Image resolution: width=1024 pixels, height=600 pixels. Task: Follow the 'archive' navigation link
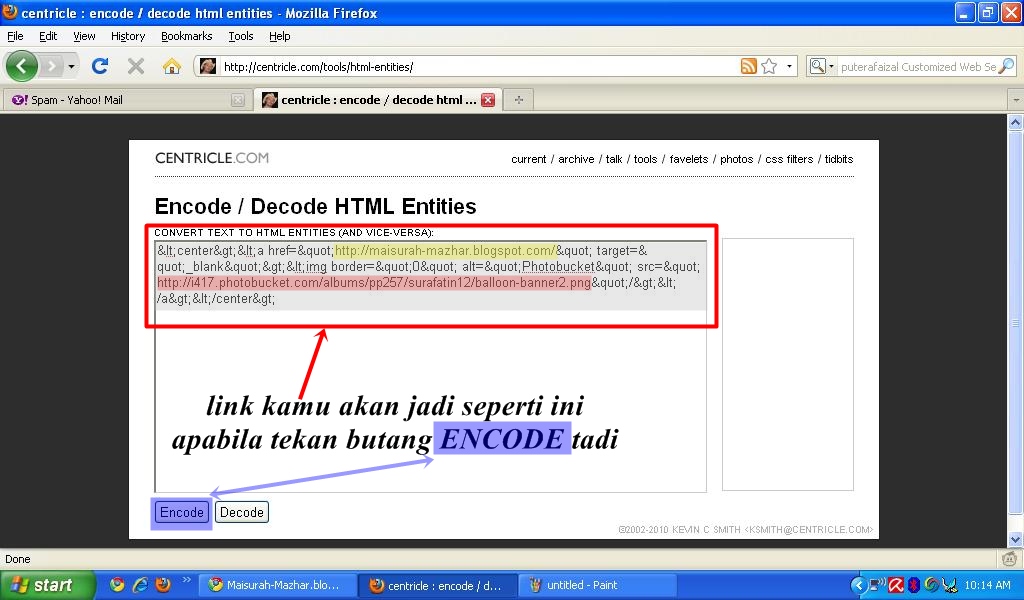pos(576,159)
